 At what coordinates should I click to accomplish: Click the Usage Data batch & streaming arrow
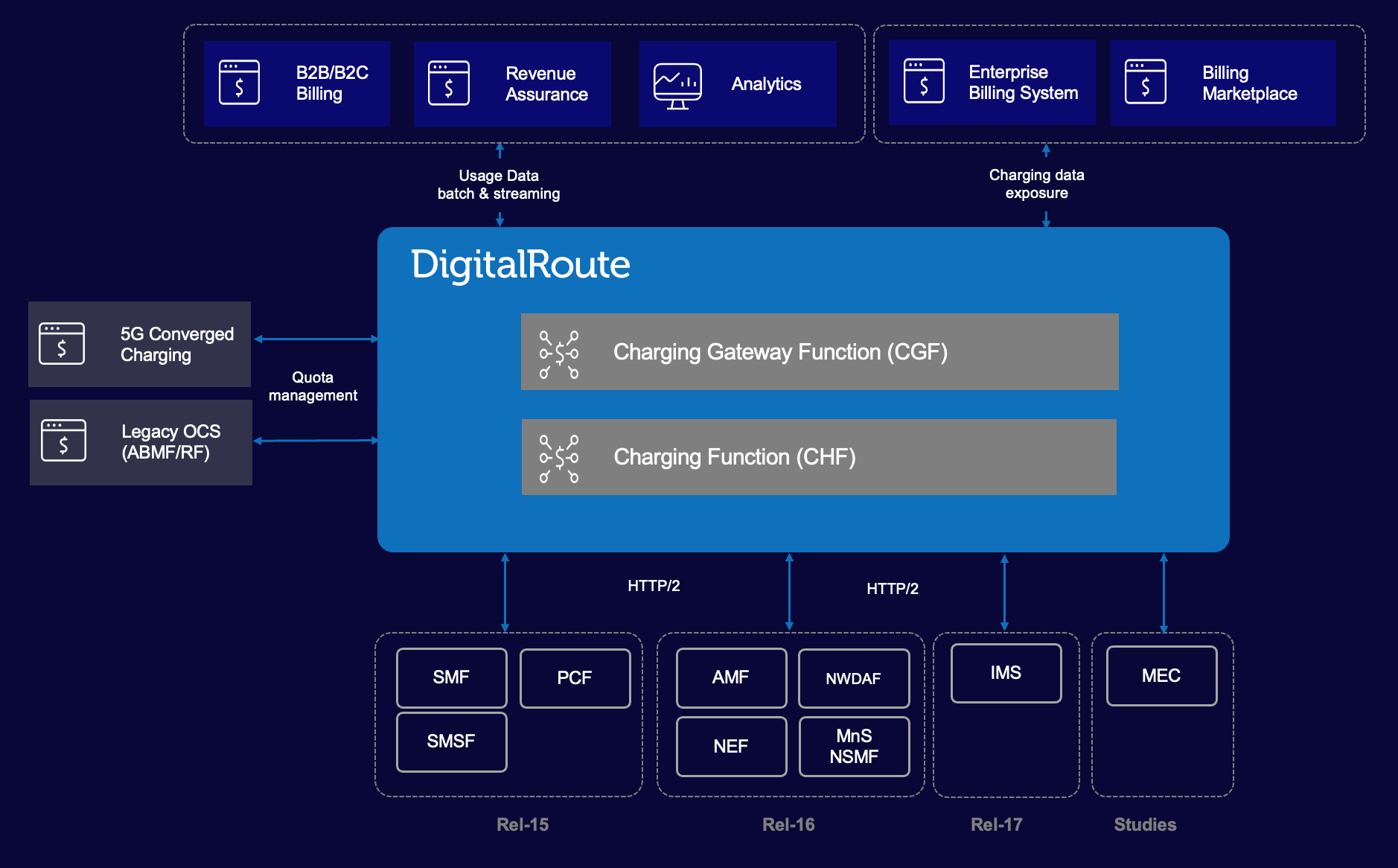tap(499, 182)
